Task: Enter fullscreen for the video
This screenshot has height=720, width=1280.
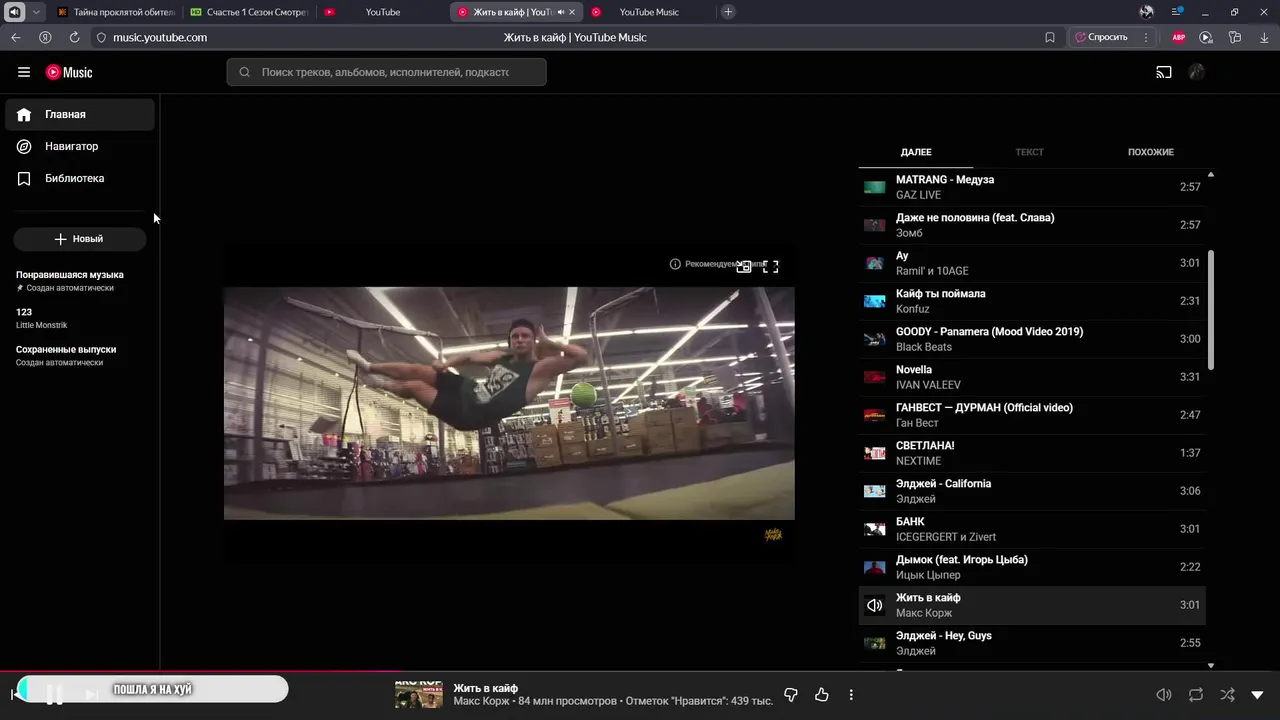Action: click(771, 266)
